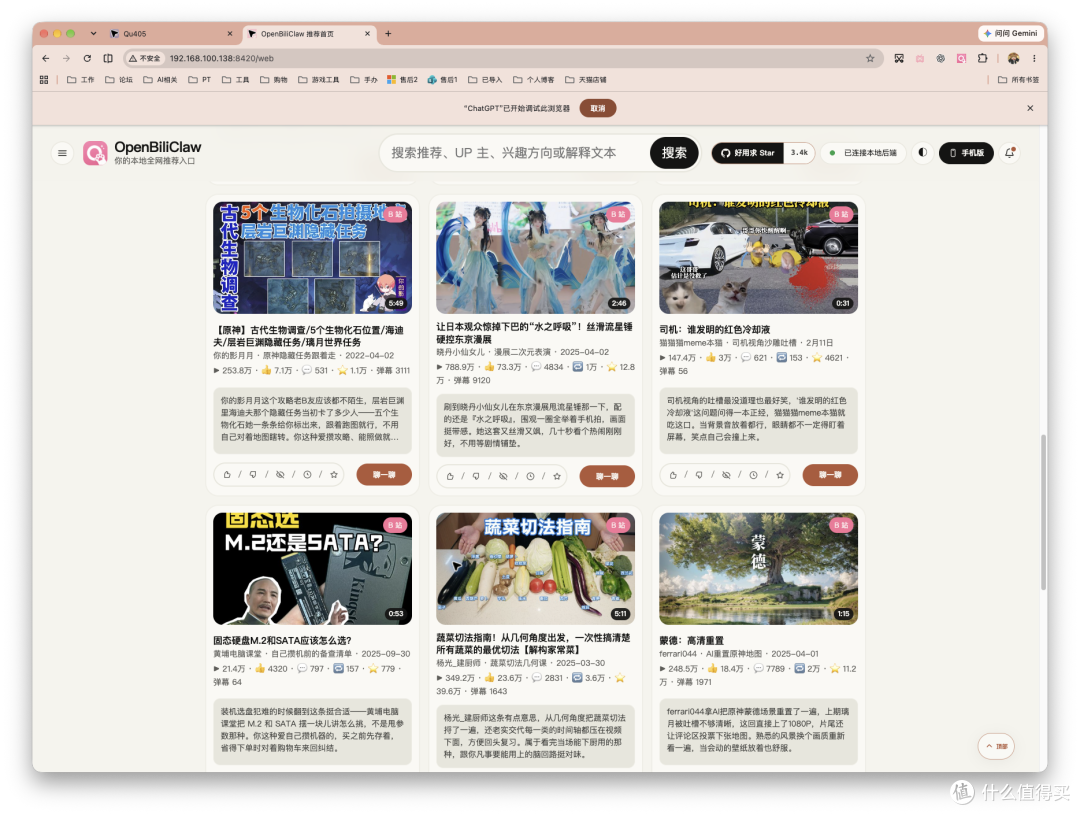Click the 搜索 button

(674, 153)
